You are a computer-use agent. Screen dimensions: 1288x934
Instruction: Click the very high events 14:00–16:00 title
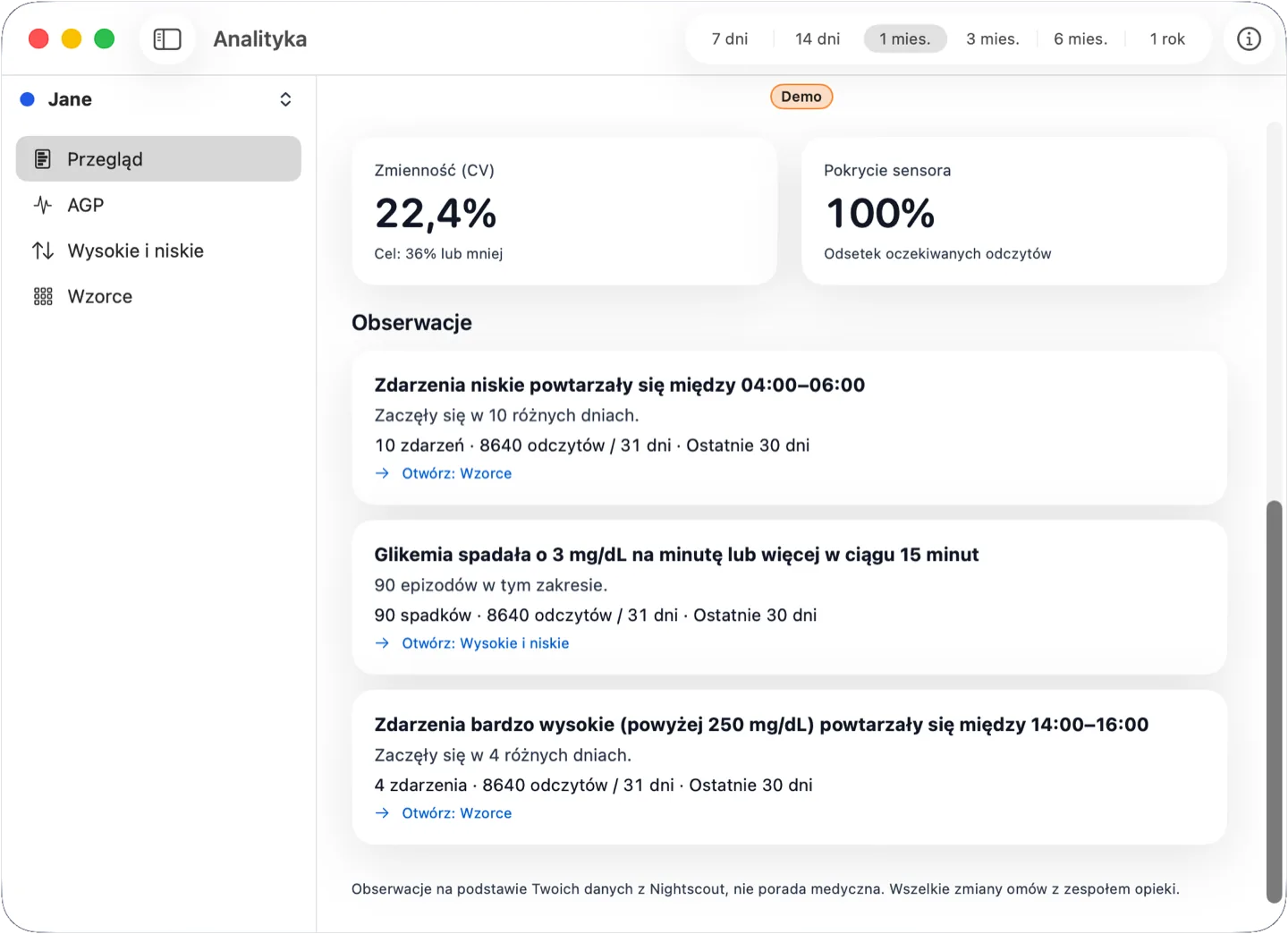pyautogui.click(x=761, y=725)
